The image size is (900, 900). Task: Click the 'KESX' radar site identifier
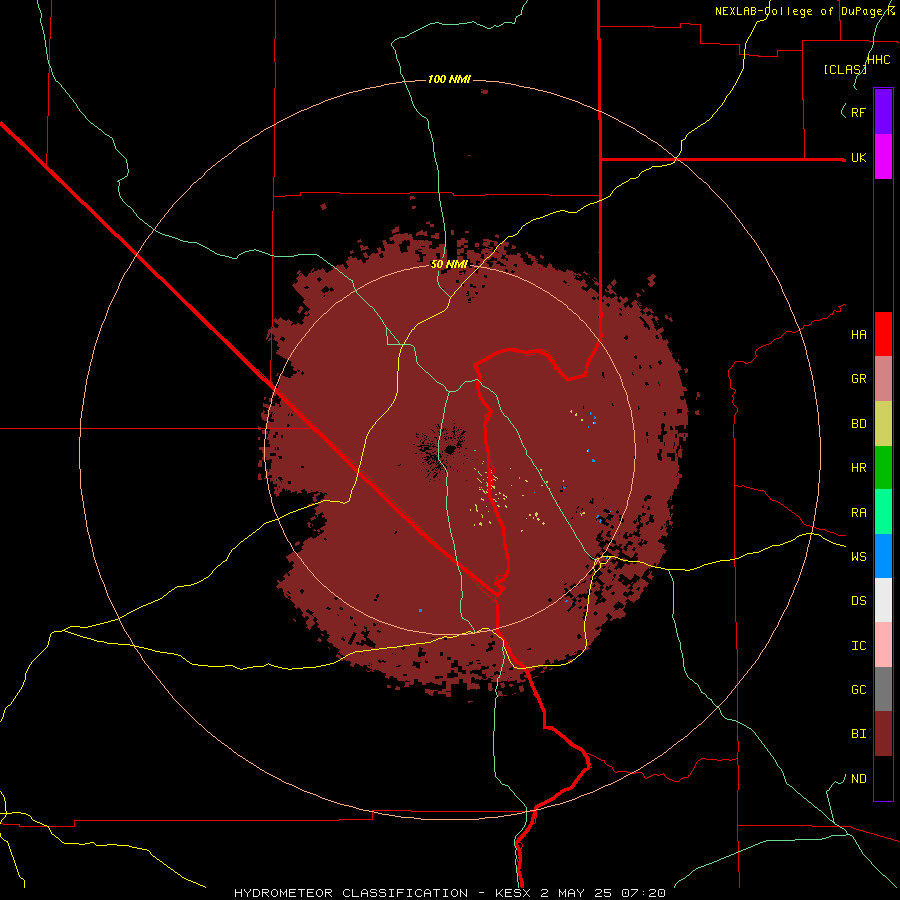click(515, 893)
